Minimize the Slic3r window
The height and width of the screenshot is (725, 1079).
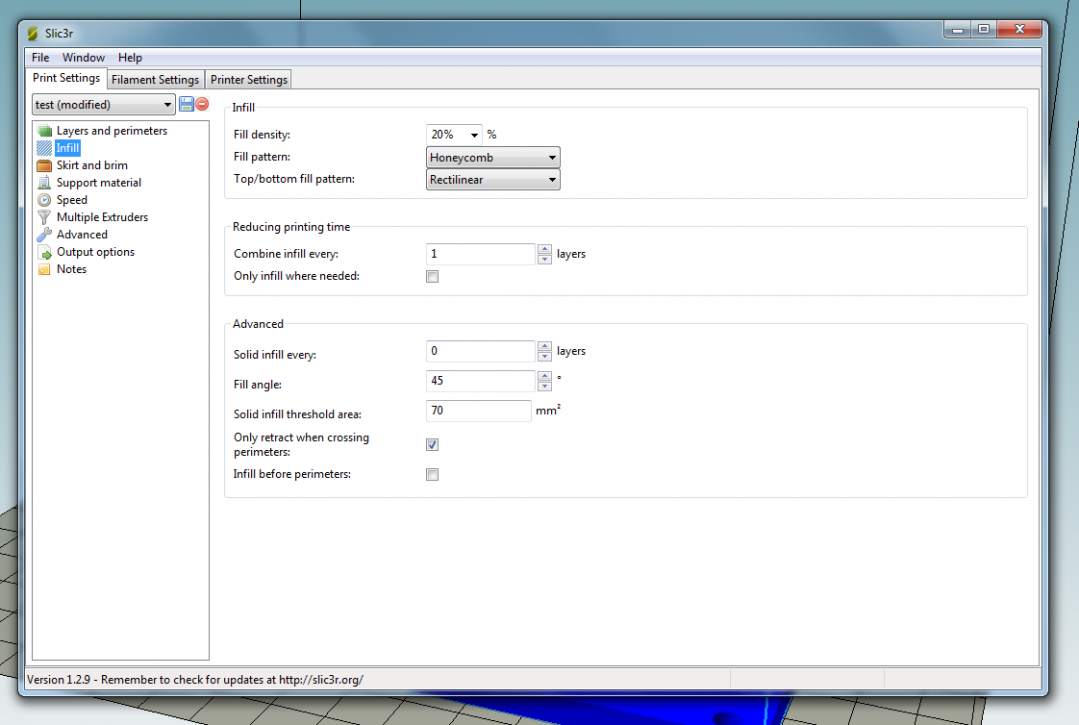tap(957, 30)
